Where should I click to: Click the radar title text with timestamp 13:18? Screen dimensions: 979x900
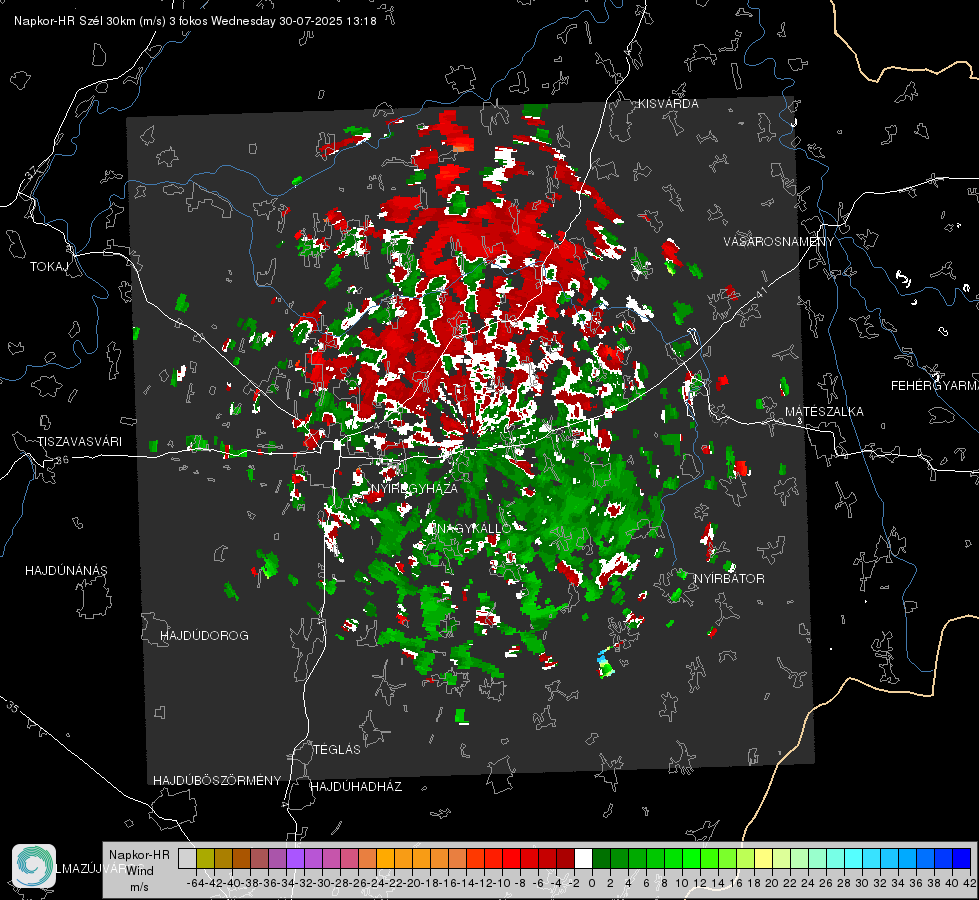point(195,21)
